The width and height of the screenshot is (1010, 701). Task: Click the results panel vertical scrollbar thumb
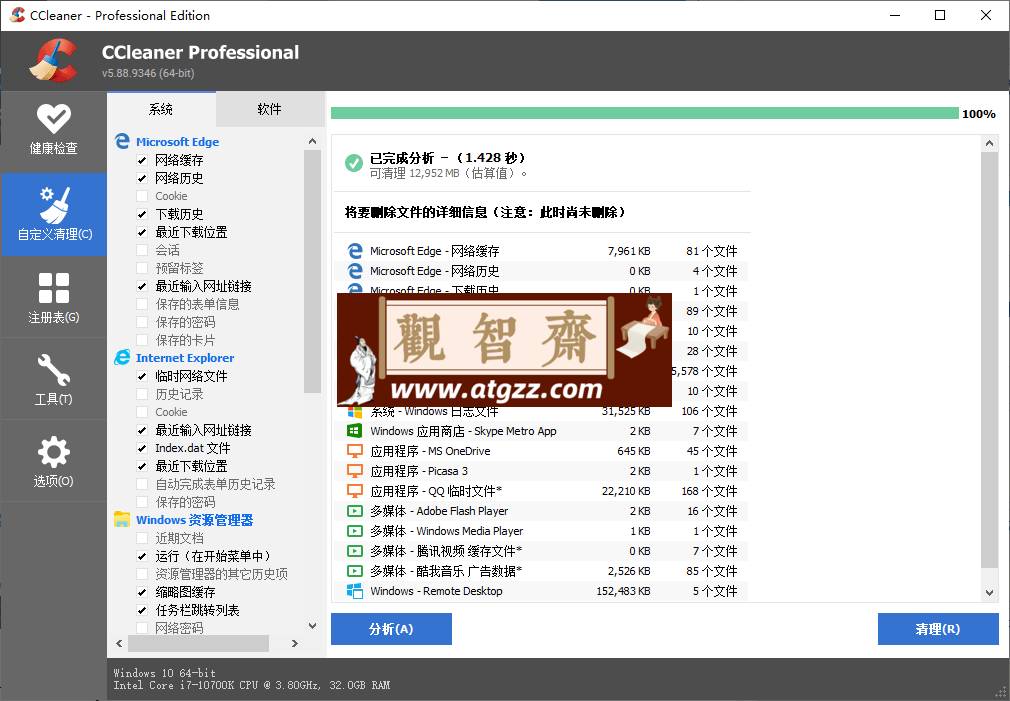click(989, 360)
